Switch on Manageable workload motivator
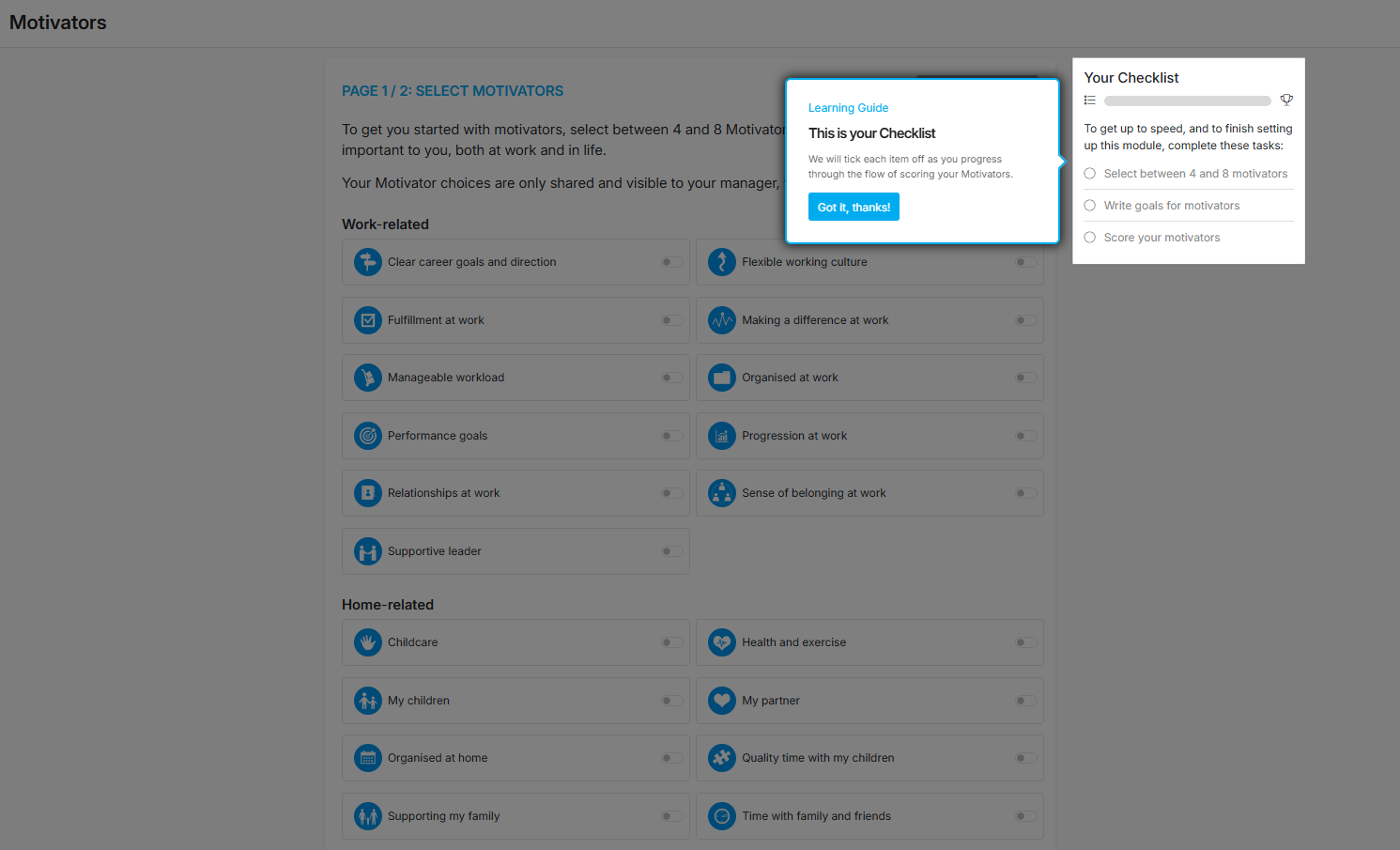This screenshot has width=1400, height=850. (672, 378)
